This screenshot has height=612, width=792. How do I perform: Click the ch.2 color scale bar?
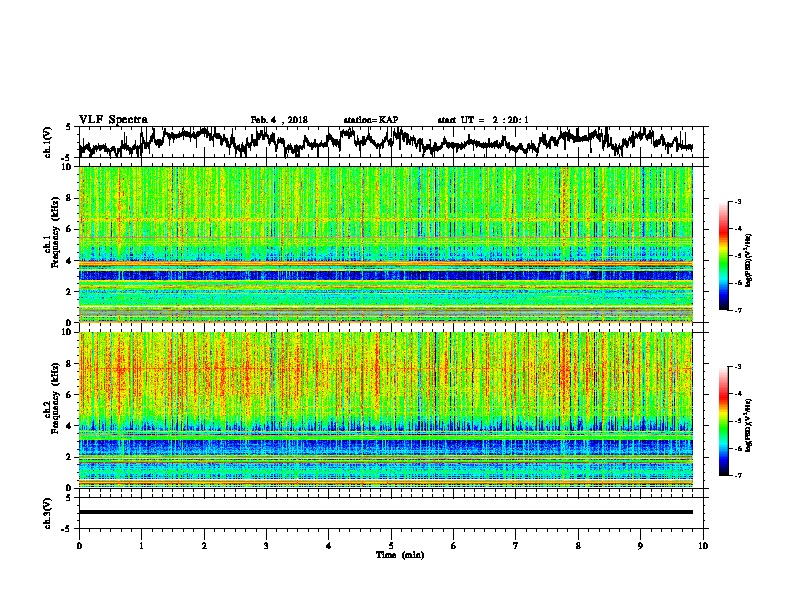click(x=724, y=421)
